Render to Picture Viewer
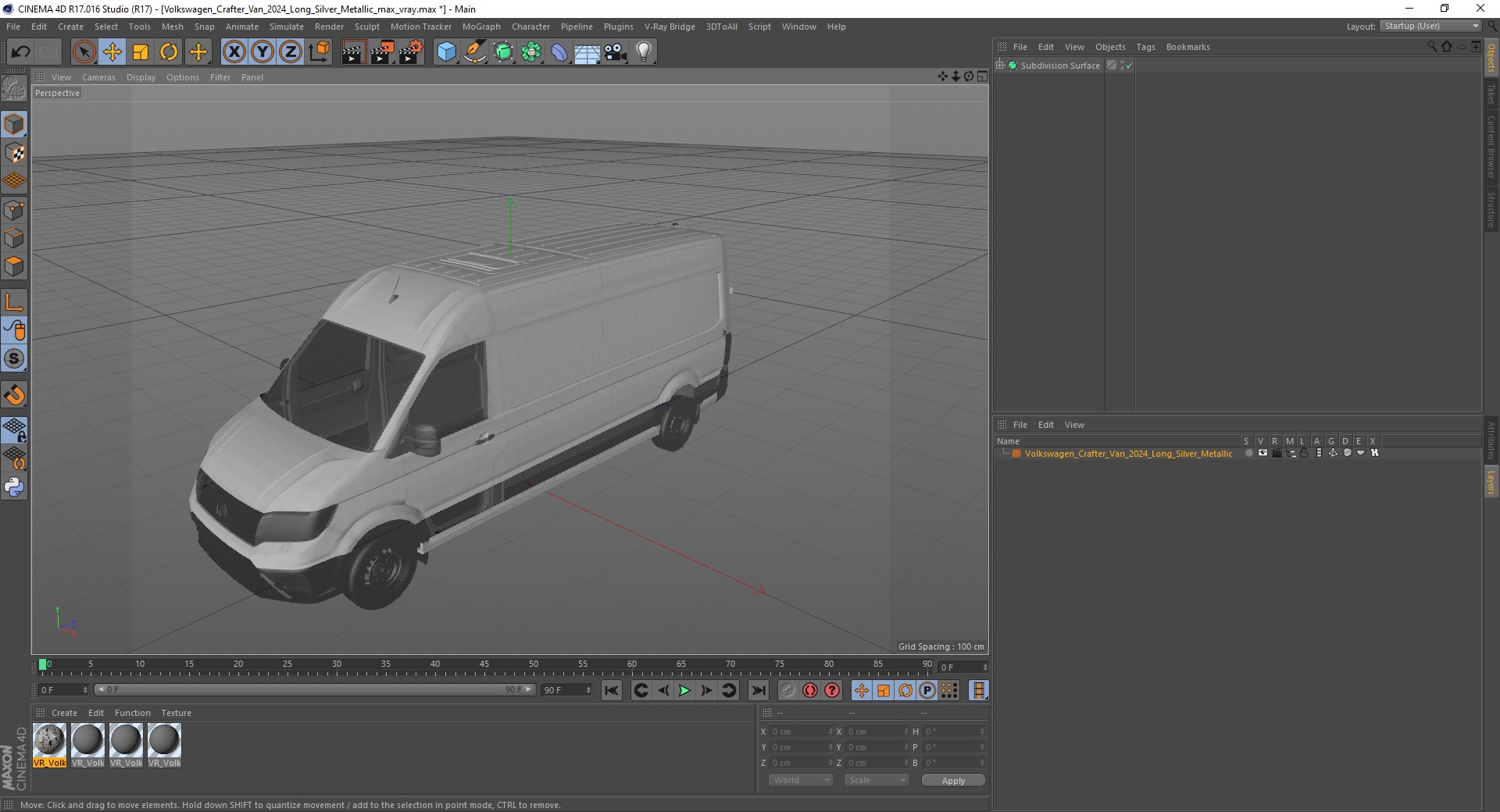Screen dimensions: 1500x812 point(382,52)
